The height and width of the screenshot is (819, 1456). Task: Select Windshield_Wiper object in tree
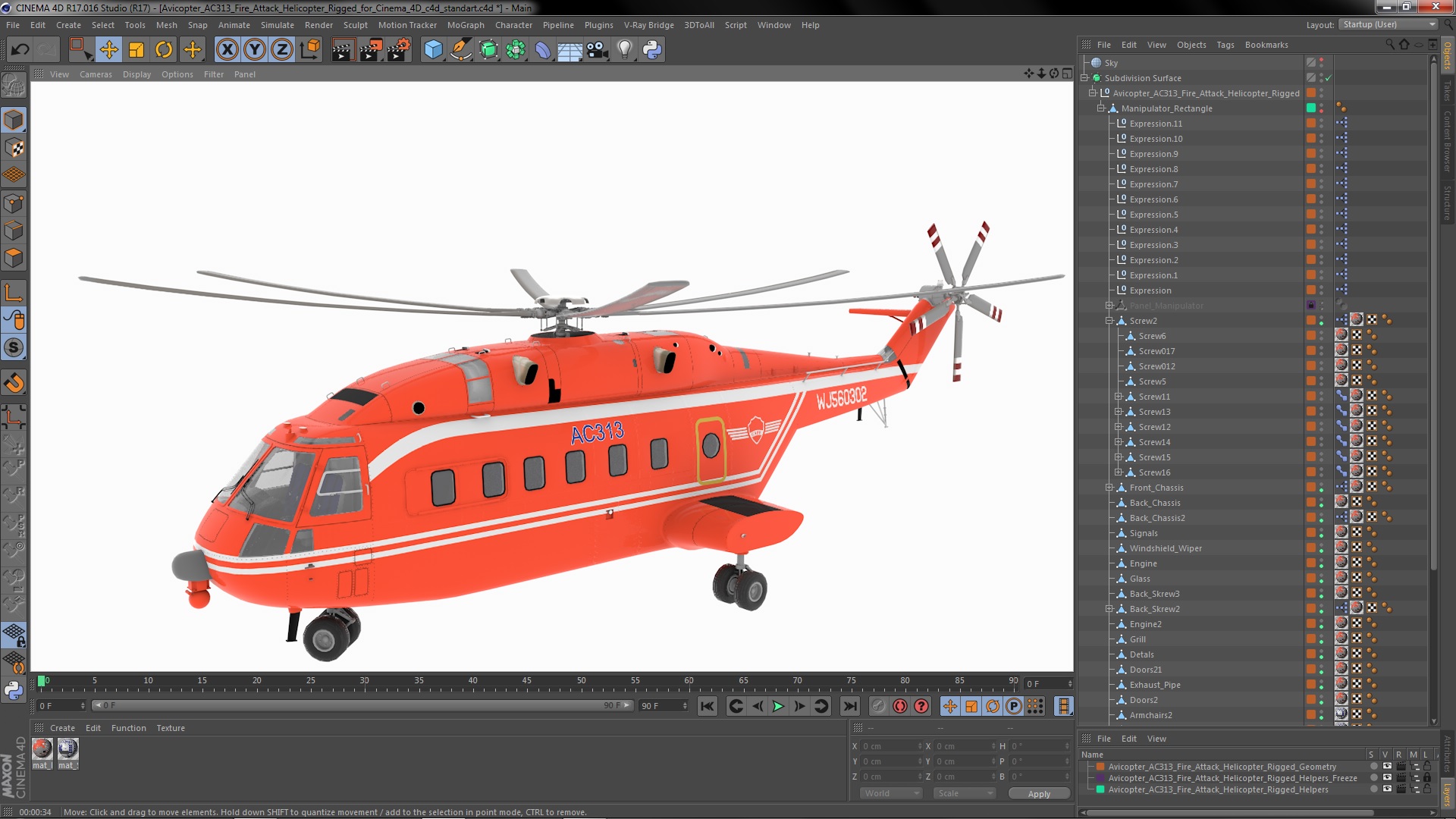(x=1165, y=548)
